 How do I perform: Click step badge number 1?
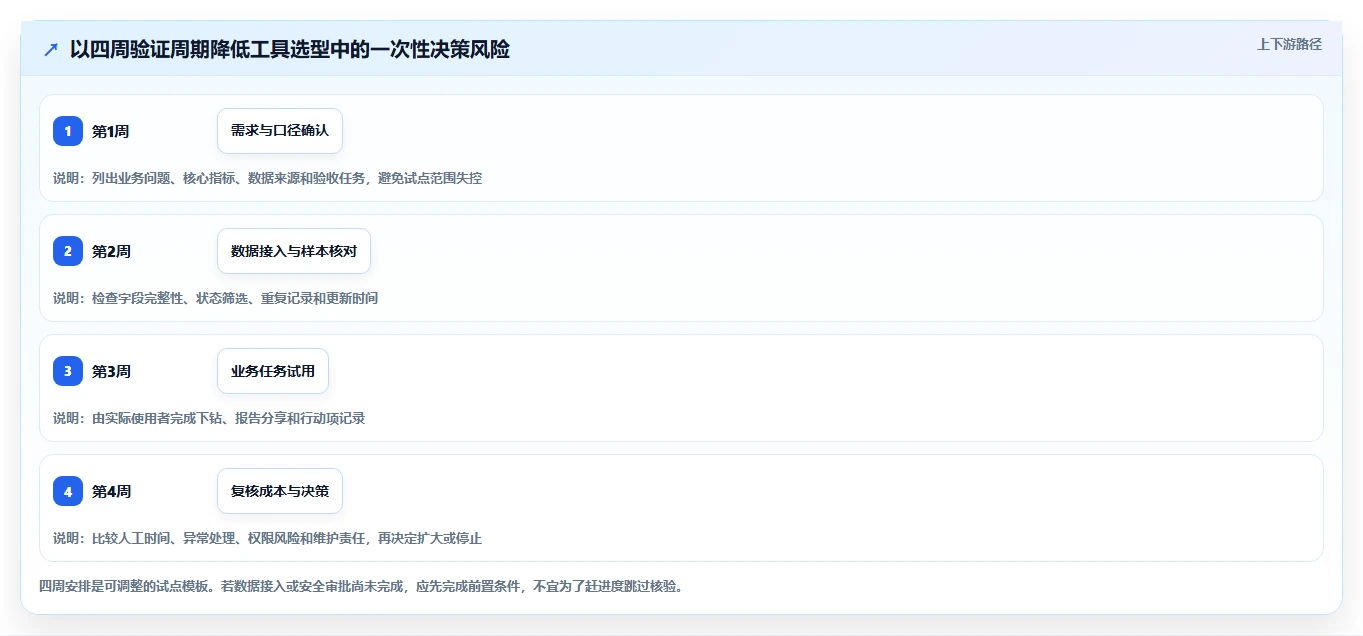[x=68, y=131]
